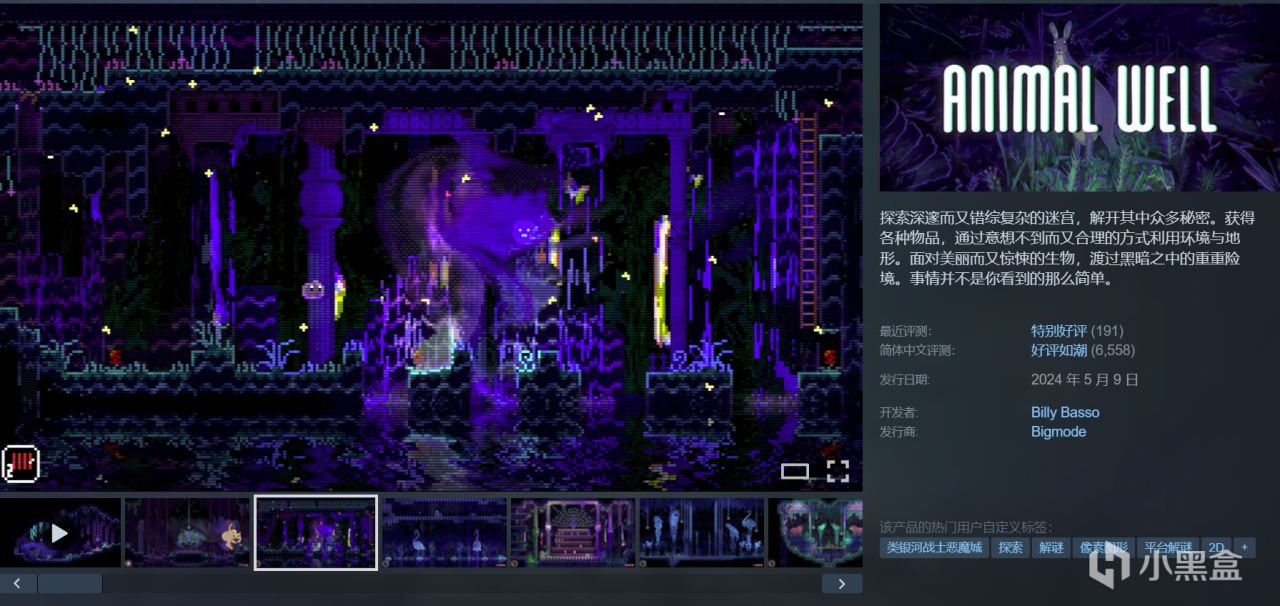This screenshot has height=606, width=1280.
Task: Select the 像素图形 tag
Action: coord(1103,548)
